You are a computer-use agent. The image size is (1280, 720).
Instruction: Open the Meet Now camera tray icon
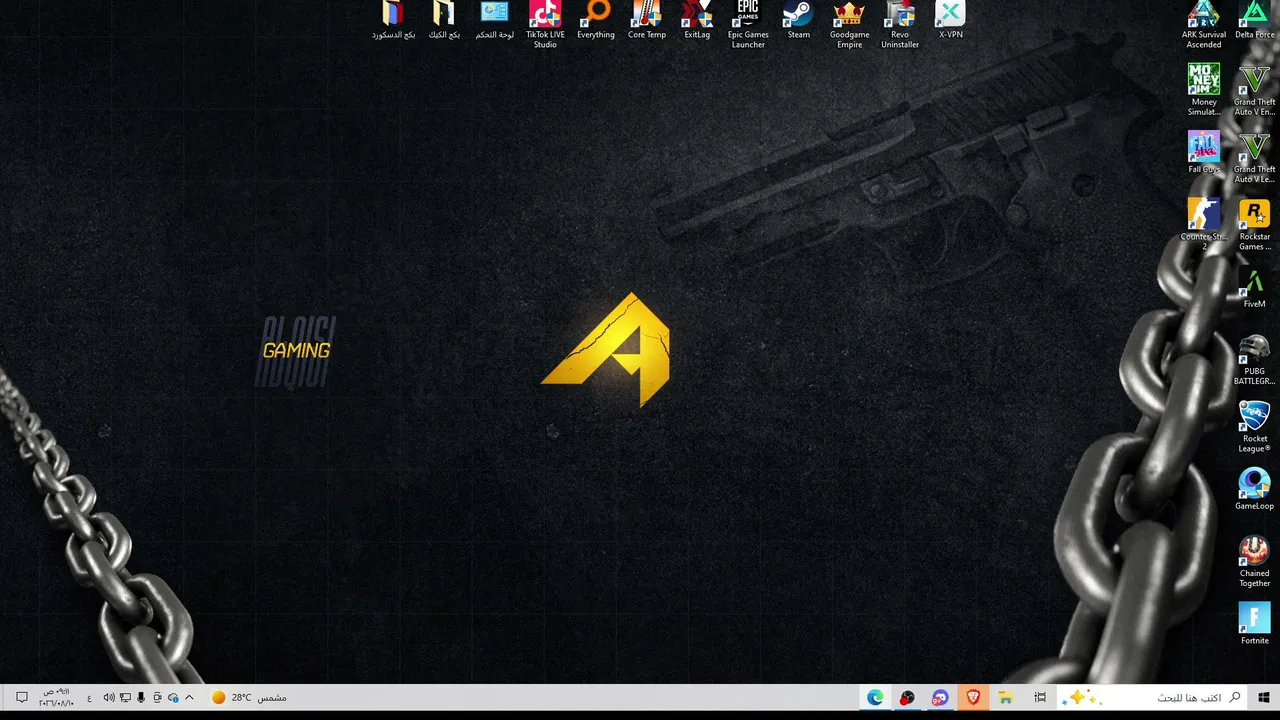(x=157, y=697)
